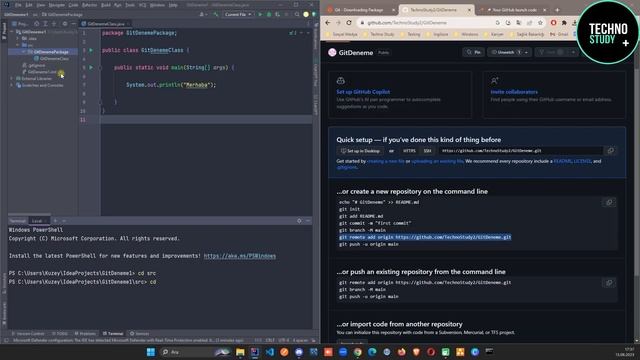Click the Invite collaborators link
The height and width of the screenshot is (360, 640).
[x=514, y=92]
